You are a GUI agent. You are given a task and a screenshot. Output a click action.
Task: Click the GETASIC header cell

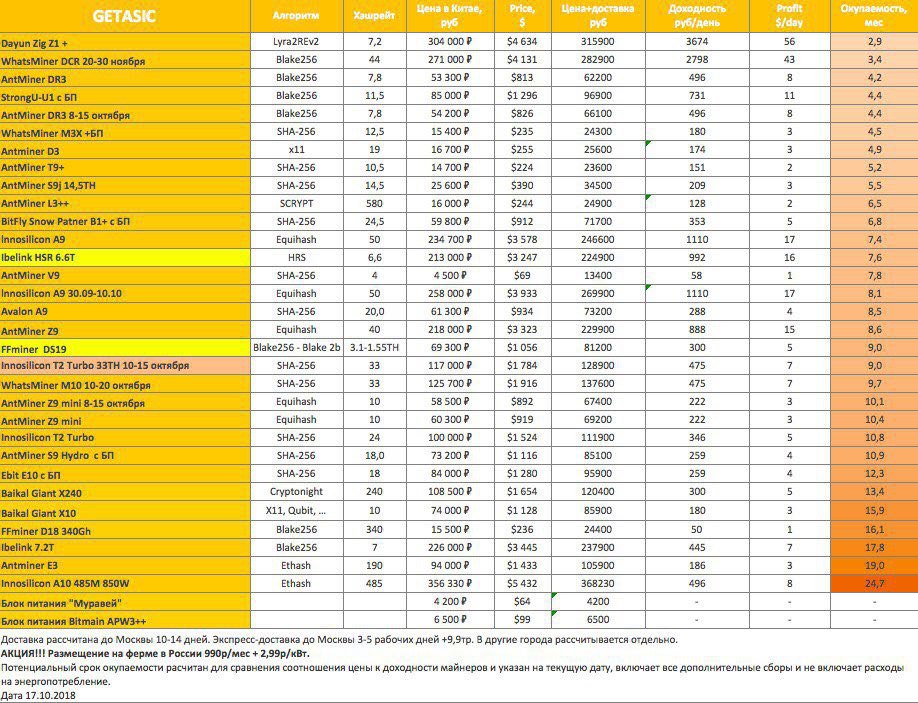(x=125, y=16)
